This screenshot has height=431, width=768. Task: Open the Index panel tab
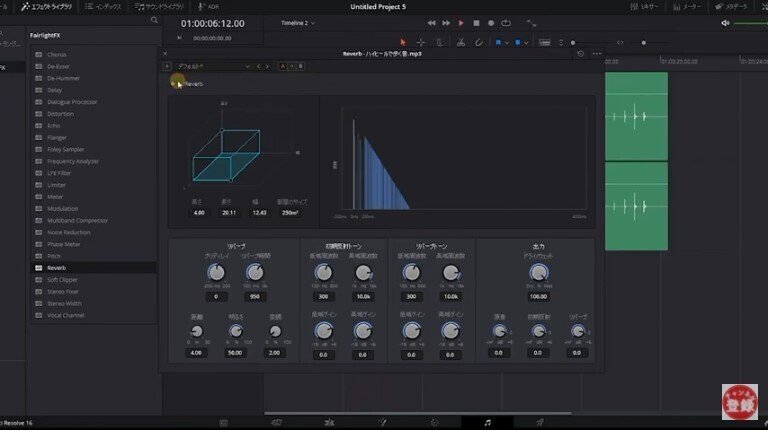(103, 6)
